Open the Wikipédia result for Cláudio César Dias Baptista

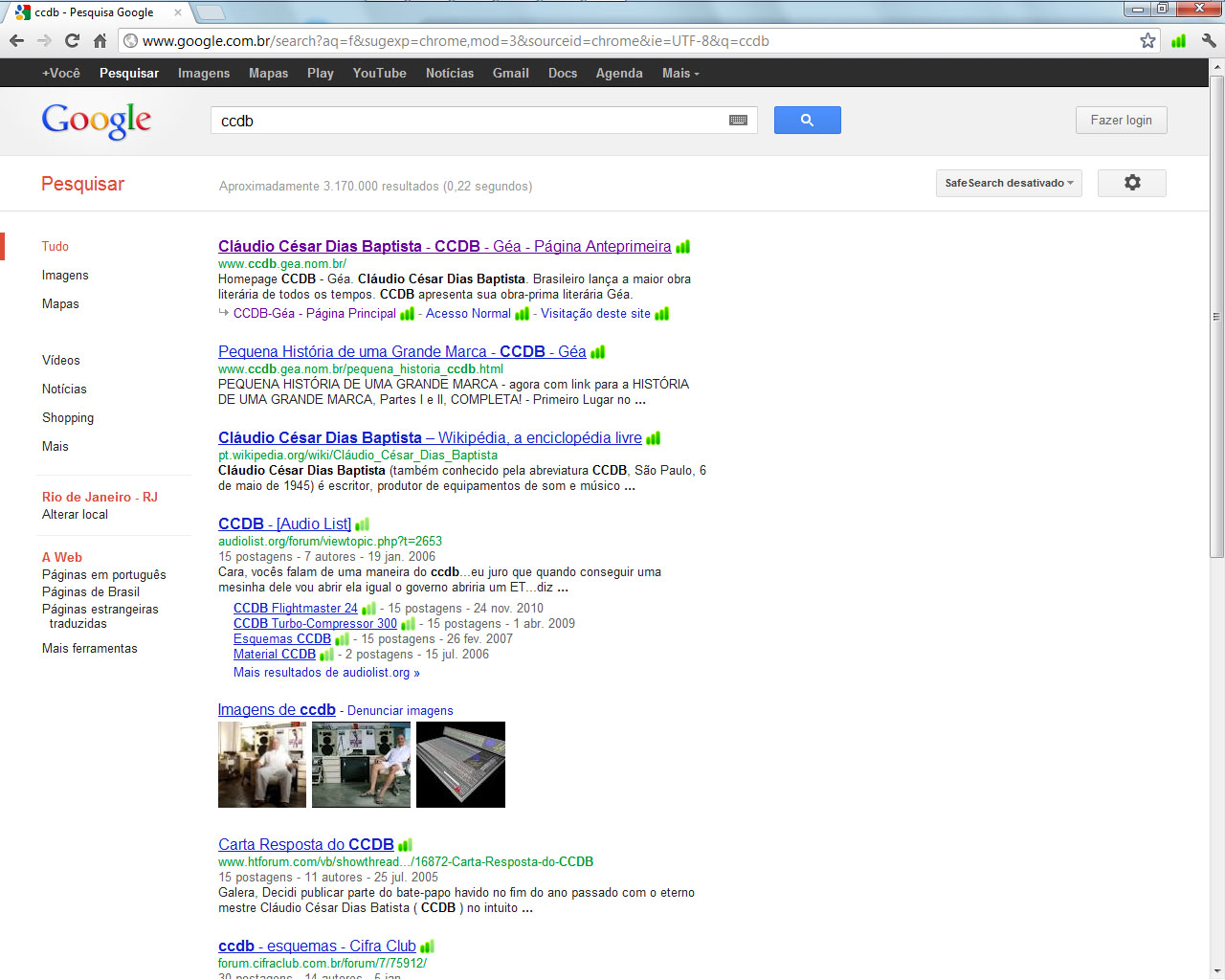click(430, 437)
